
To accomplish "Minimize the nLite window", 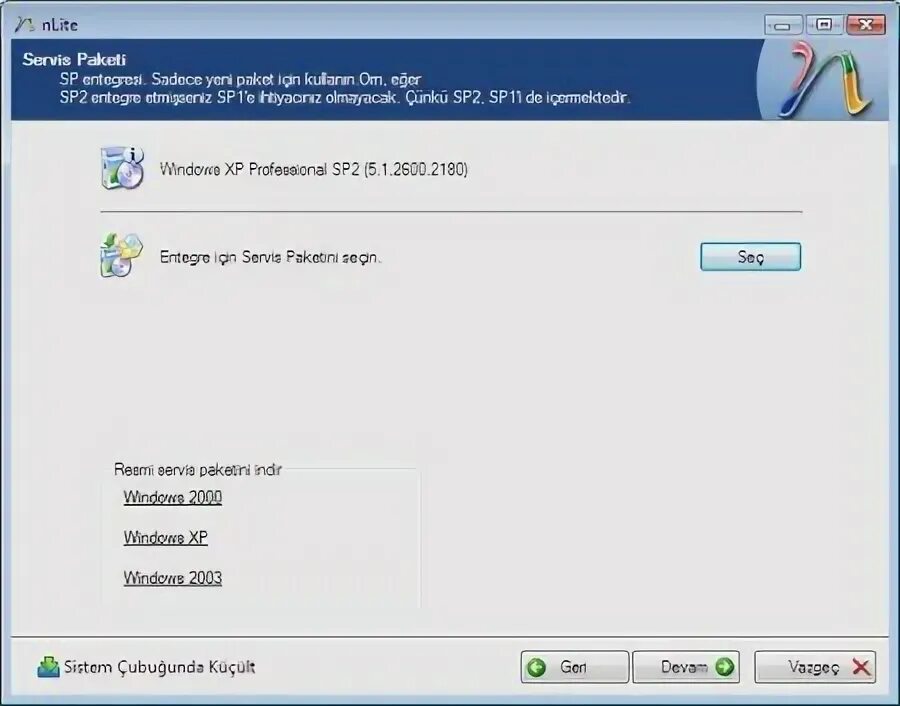I will [x=783, y=25].
